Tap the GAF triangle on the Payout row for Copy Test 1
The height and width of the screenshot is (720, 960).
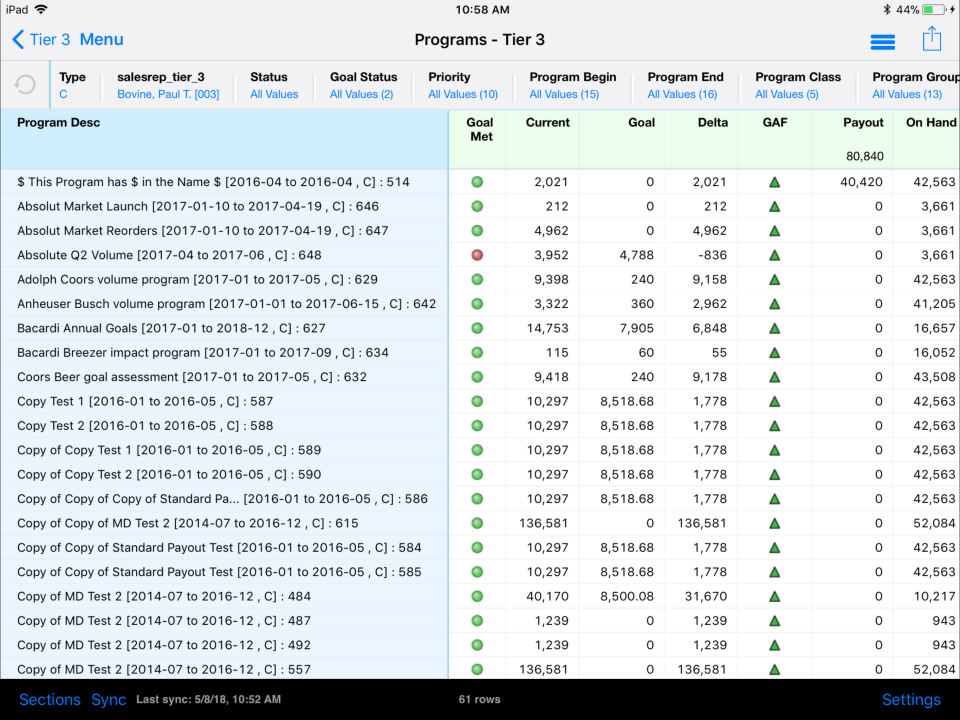tap(773, 401)
